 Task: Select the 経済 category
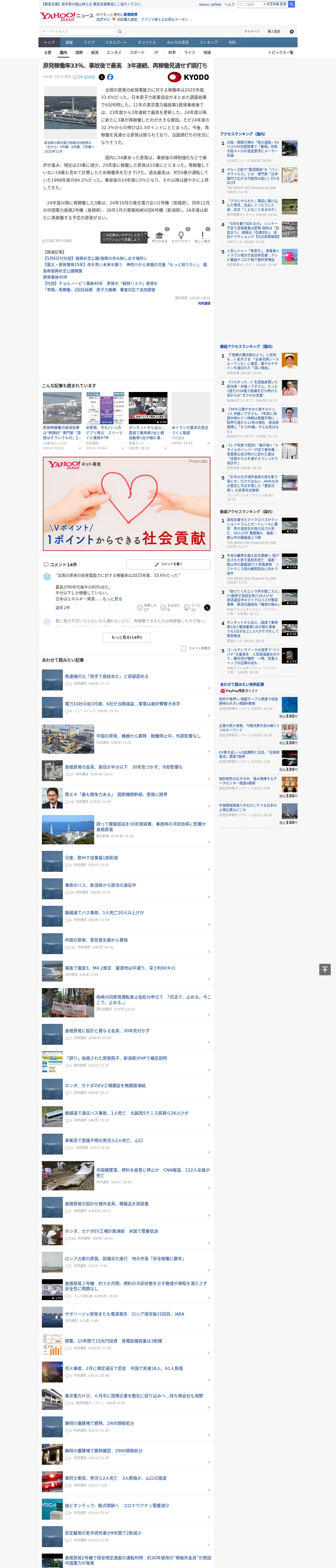[94, 53]
